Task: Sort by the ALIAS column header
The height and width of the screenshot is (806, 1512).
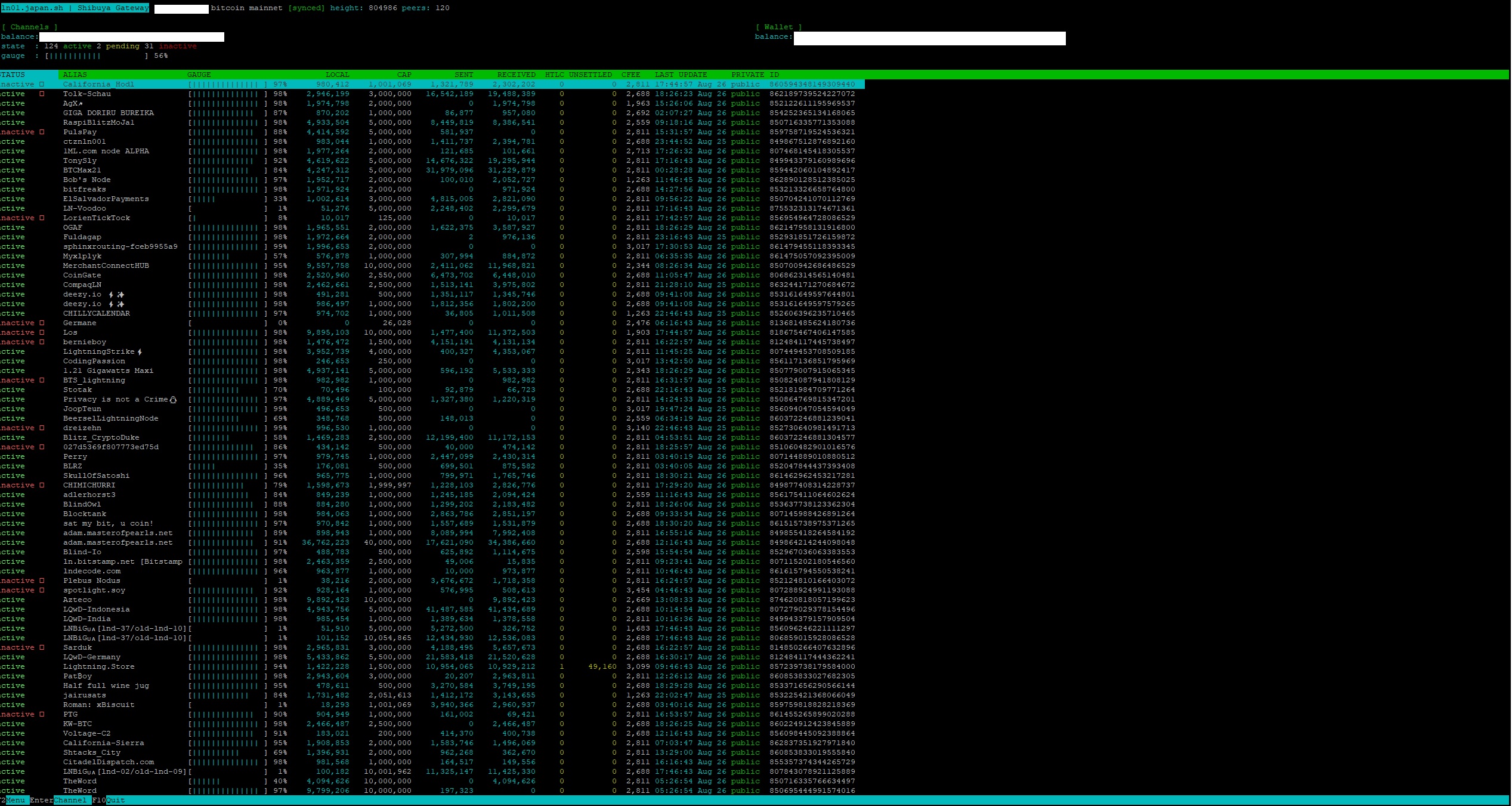Action: tap(75, 75)
